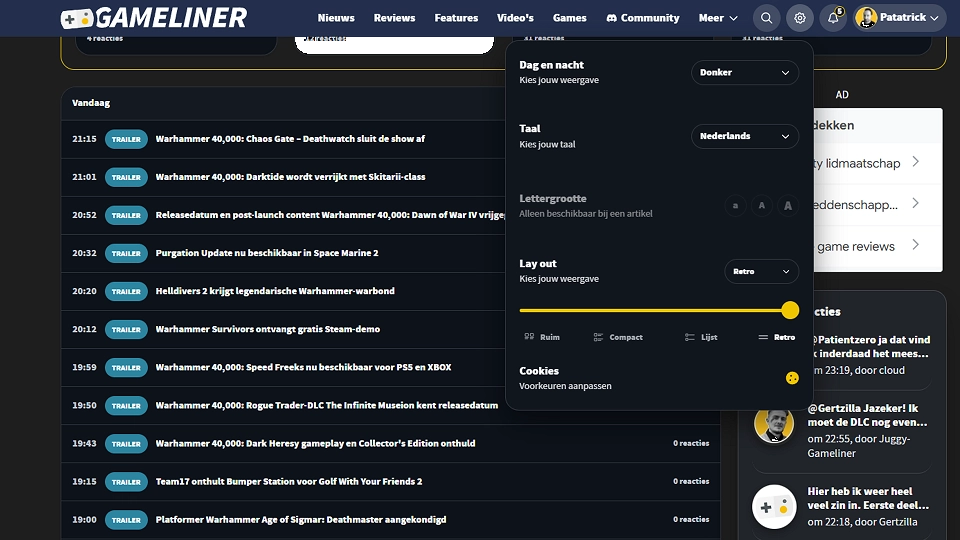Open the lidmaatschap ad row chevron
The width and height of the screenshot is (960, 540).
pos(915,162)
